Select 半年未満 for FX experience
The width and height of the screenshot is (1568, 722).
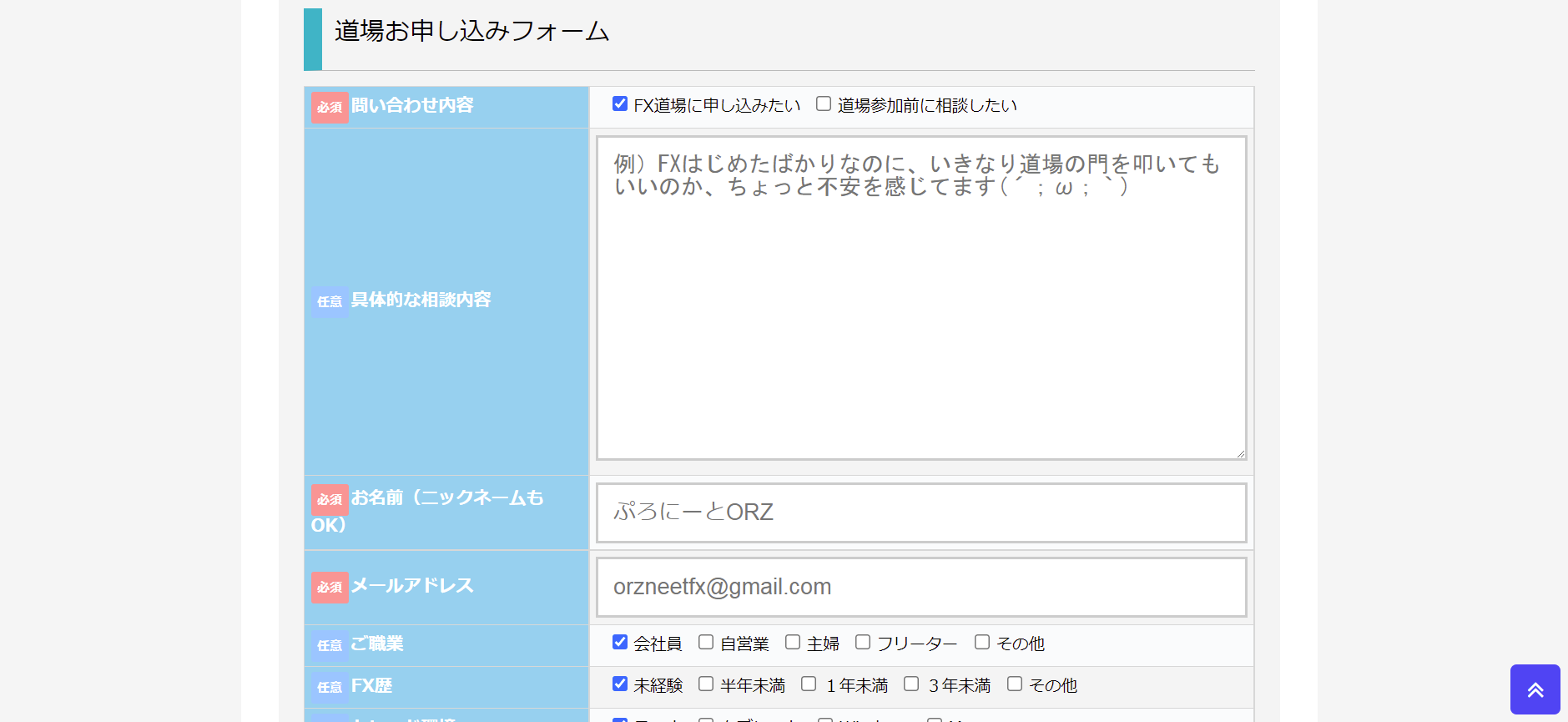coord(706,684)
